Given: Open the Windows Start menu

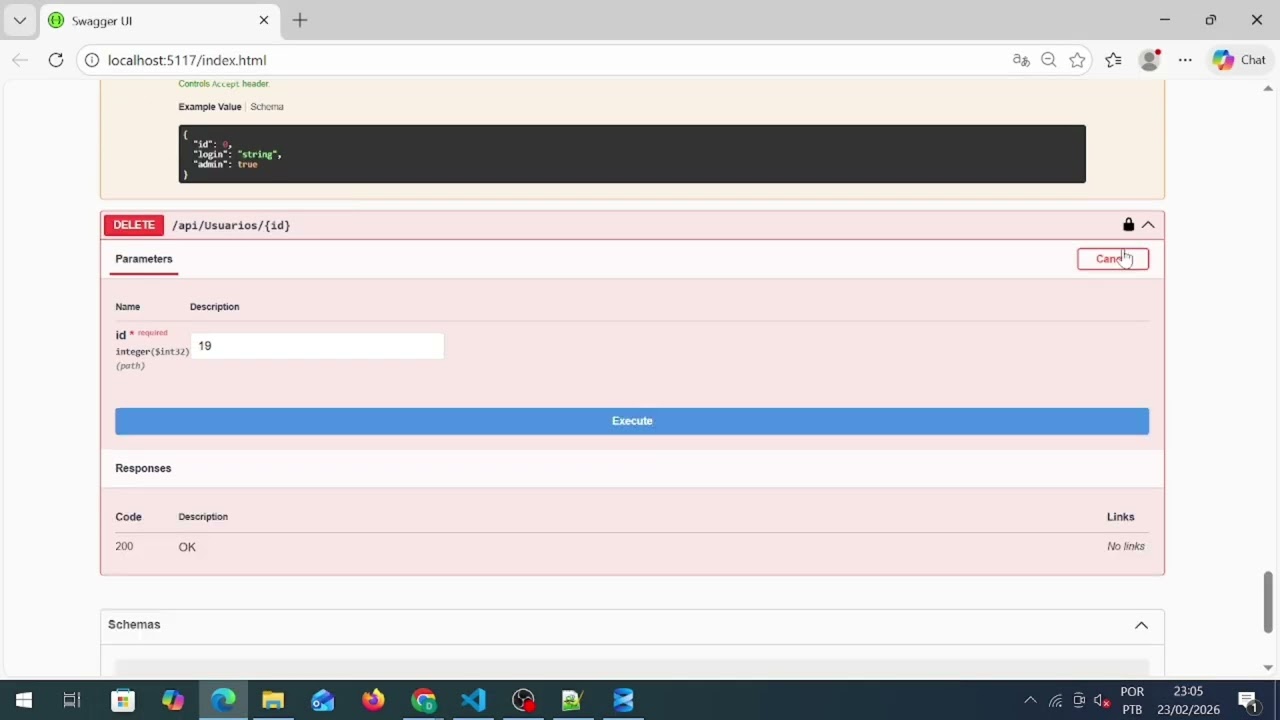Looking at the screenshot, I should 23,700.
